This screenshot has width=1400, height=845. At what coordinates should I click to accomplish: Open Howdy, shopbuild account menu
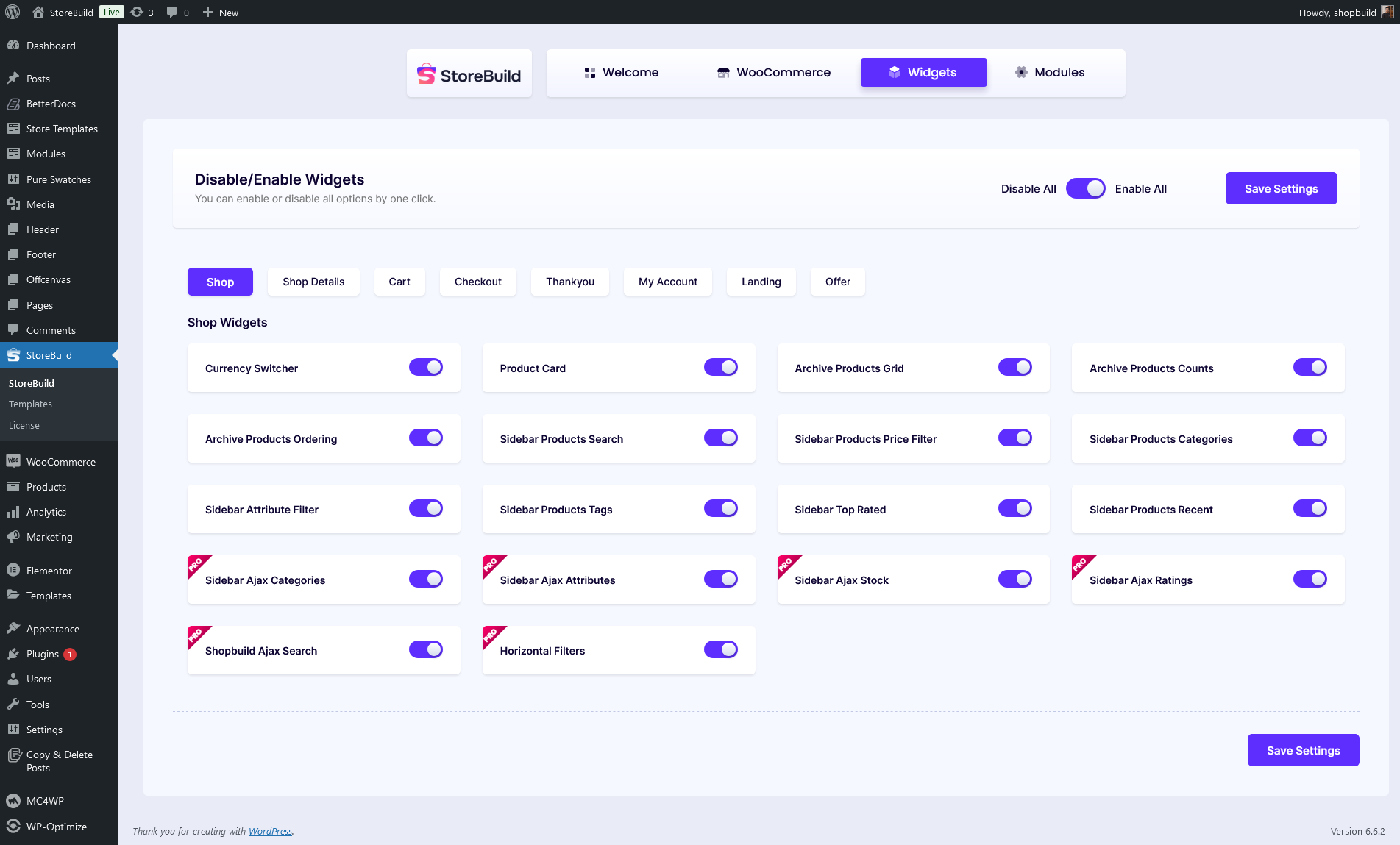click(x=1346, y=12)
